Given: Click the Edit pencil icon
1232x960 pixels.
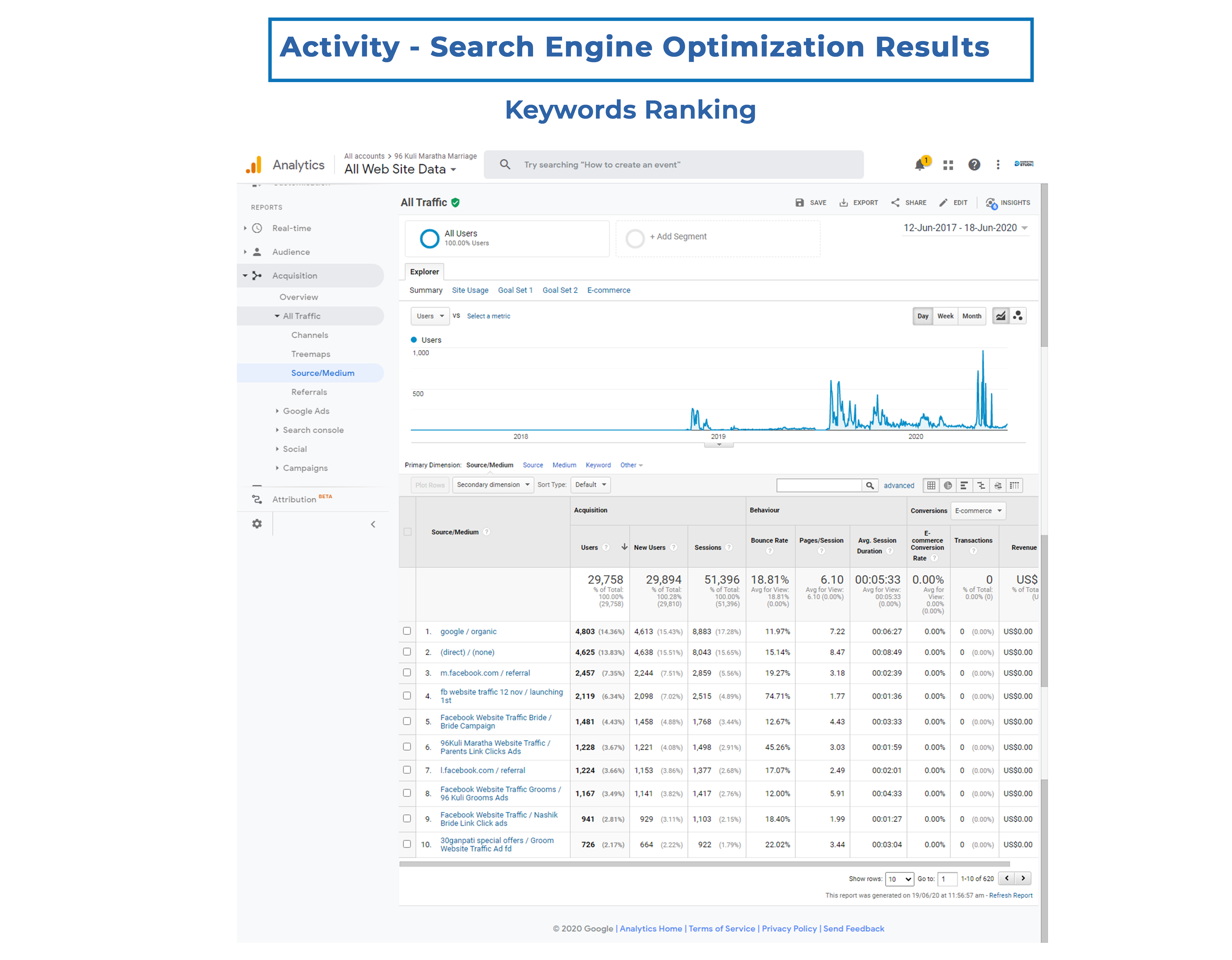Looking at the screenshot, I should [943, 203].
